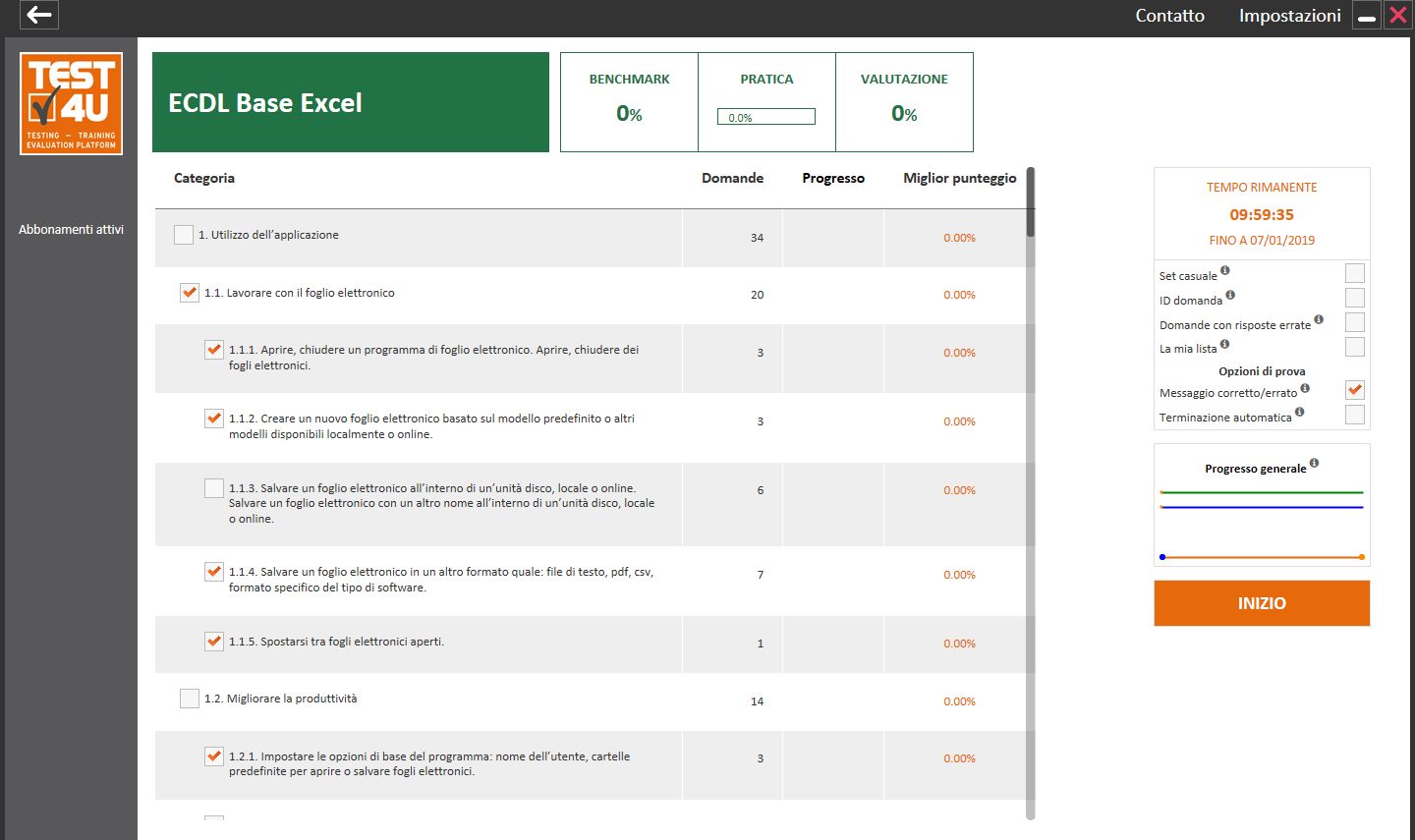Click the TEMPO RIMANENTE label
The image size is (1415, 840).
pyautogui.click(x=1262, y=187)
